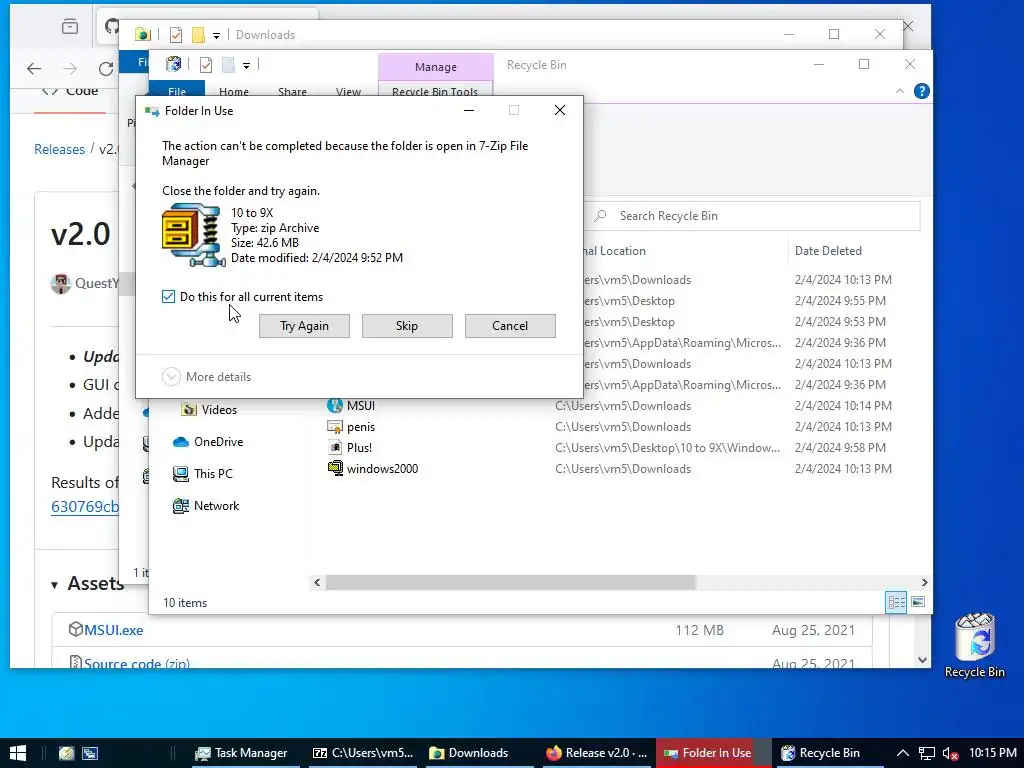The width and height of the screenshot is (1024, 768).
Task: Open Recycle Bin Tools ribbon tab
Action: point(435,91)
